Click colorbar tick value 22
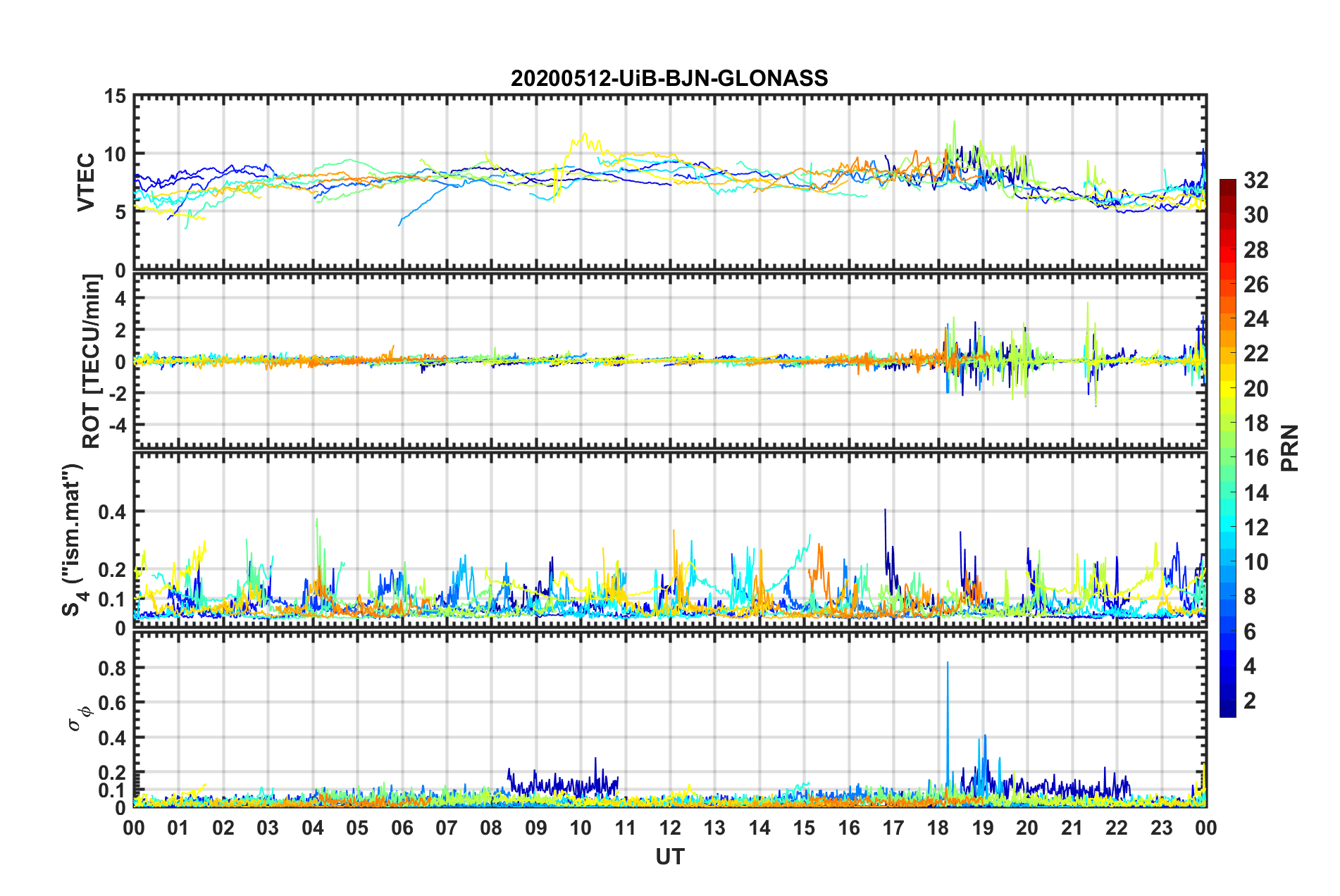Viewport: 1340px width, 896px height. 1255,354
